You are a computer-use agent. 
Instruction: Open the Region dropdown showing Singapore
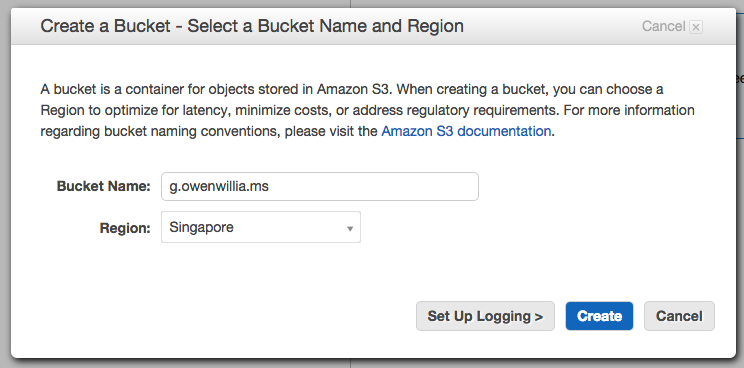pyautogui.click(x=261, y=227)
